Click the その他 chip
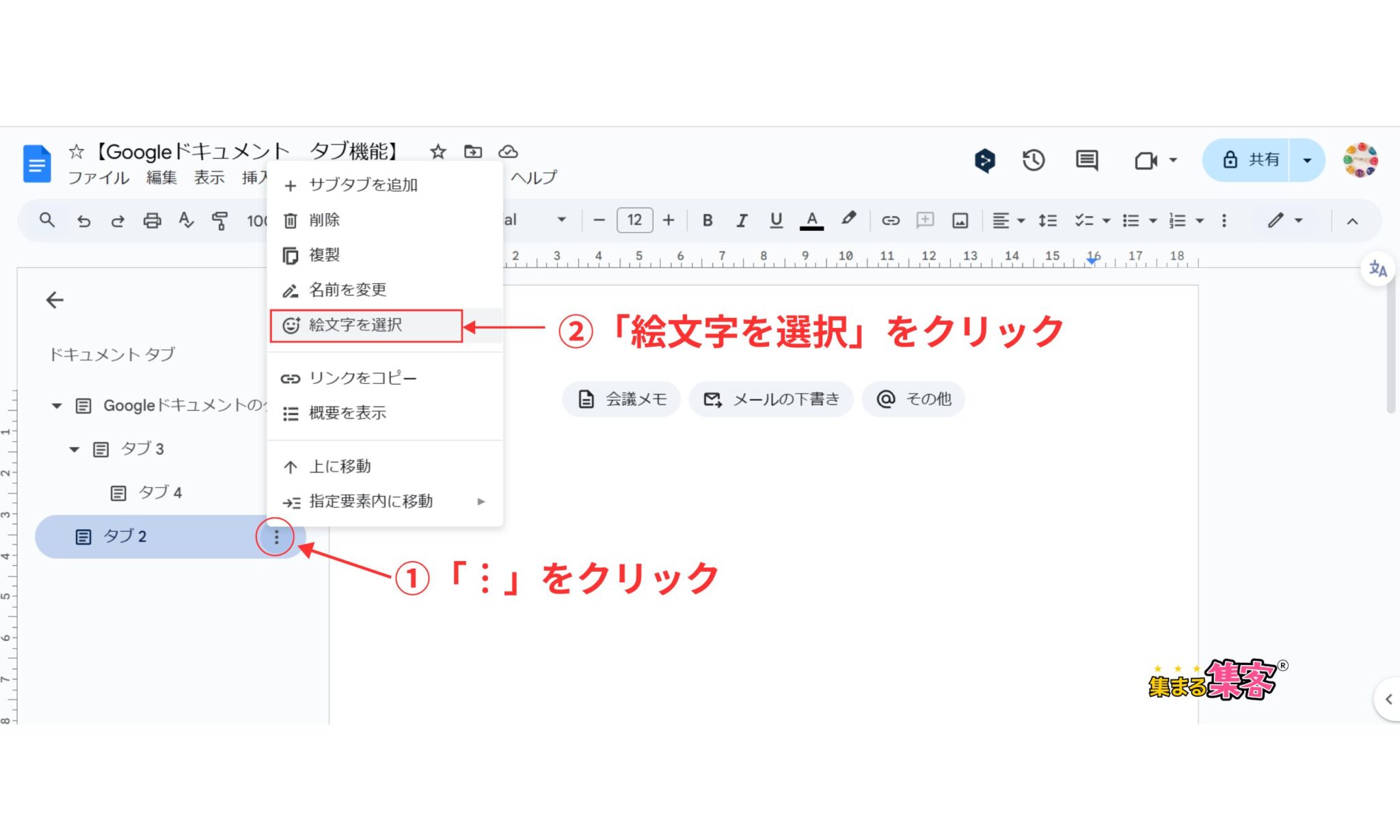 pos(913,399)
